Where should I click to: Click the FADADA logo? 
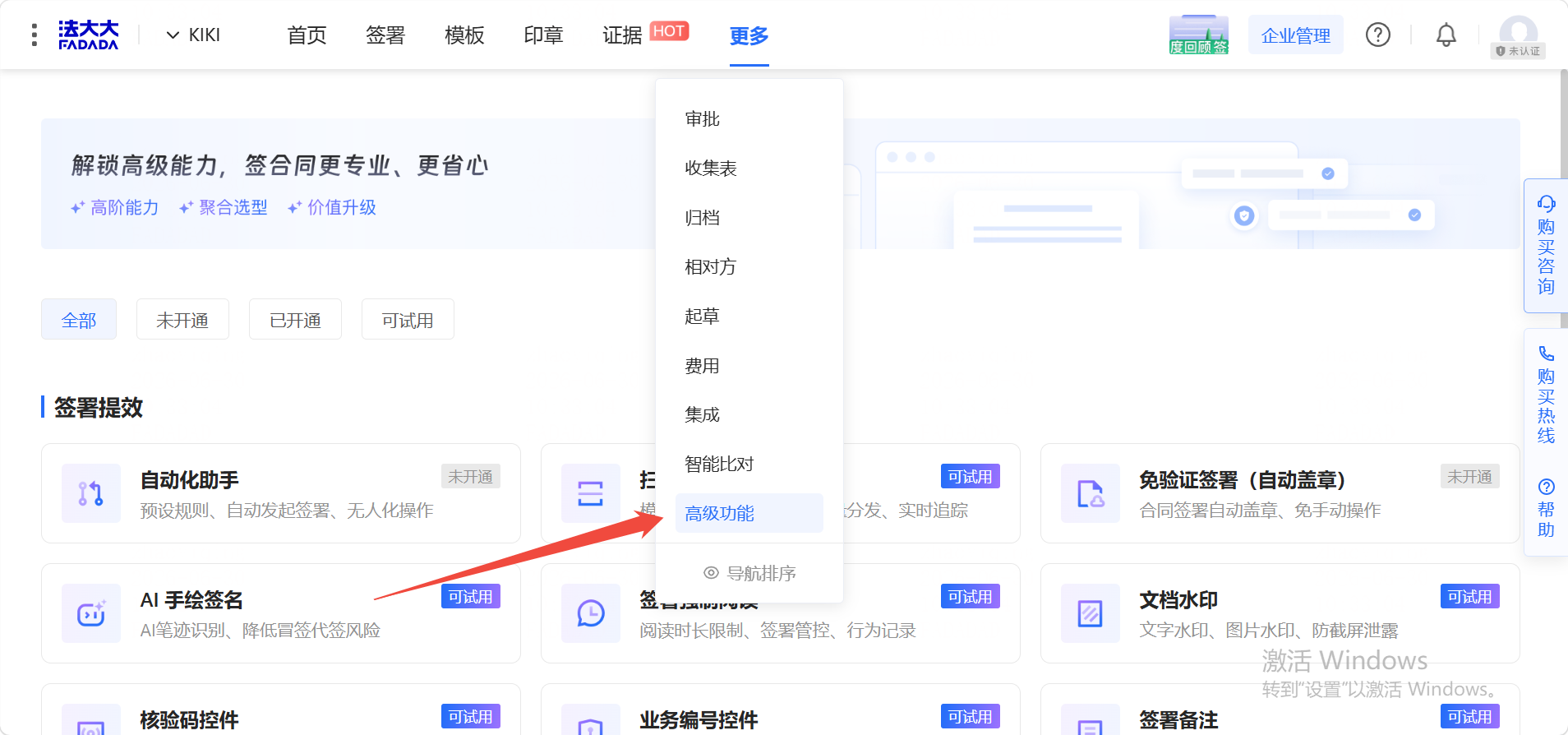tap(89, 35)
